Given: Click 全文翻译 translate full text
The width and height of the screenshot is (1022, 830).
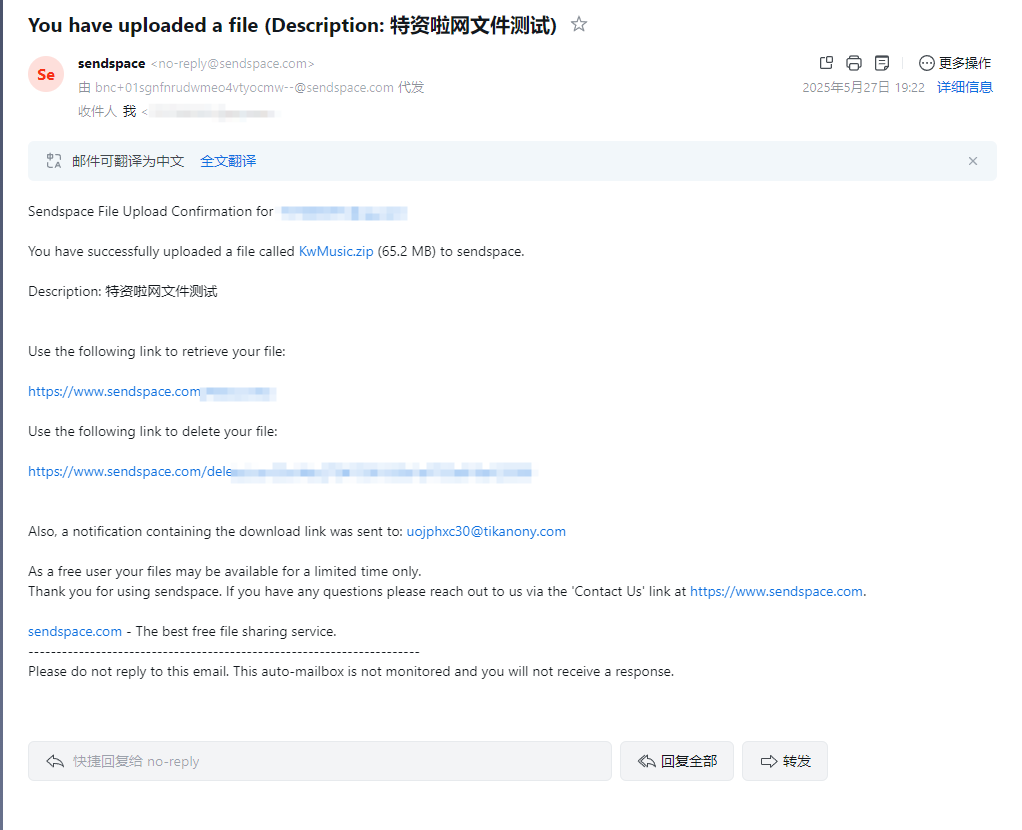Looking at the screenshot, I should [x=228, y=161].
